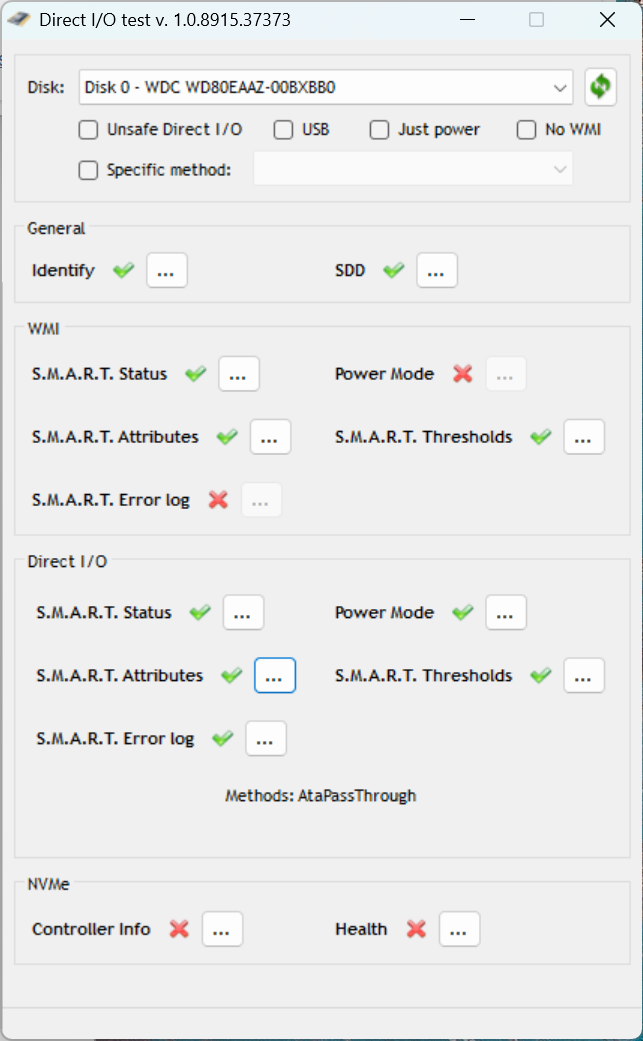This screenshot has width=643, height=1041.
Task: Open WMI S.M.A.R.T. Thresholds details button
Action: (584, 437)
